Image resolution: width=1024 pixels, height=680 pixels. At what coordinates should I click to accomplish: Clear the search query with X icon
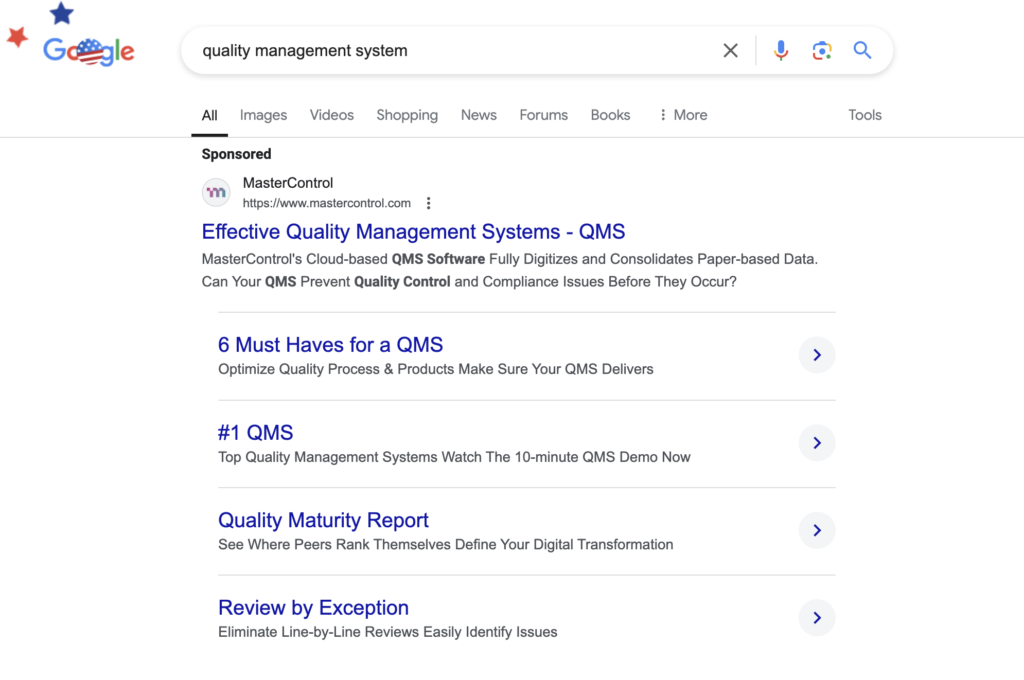pos(731,51)
